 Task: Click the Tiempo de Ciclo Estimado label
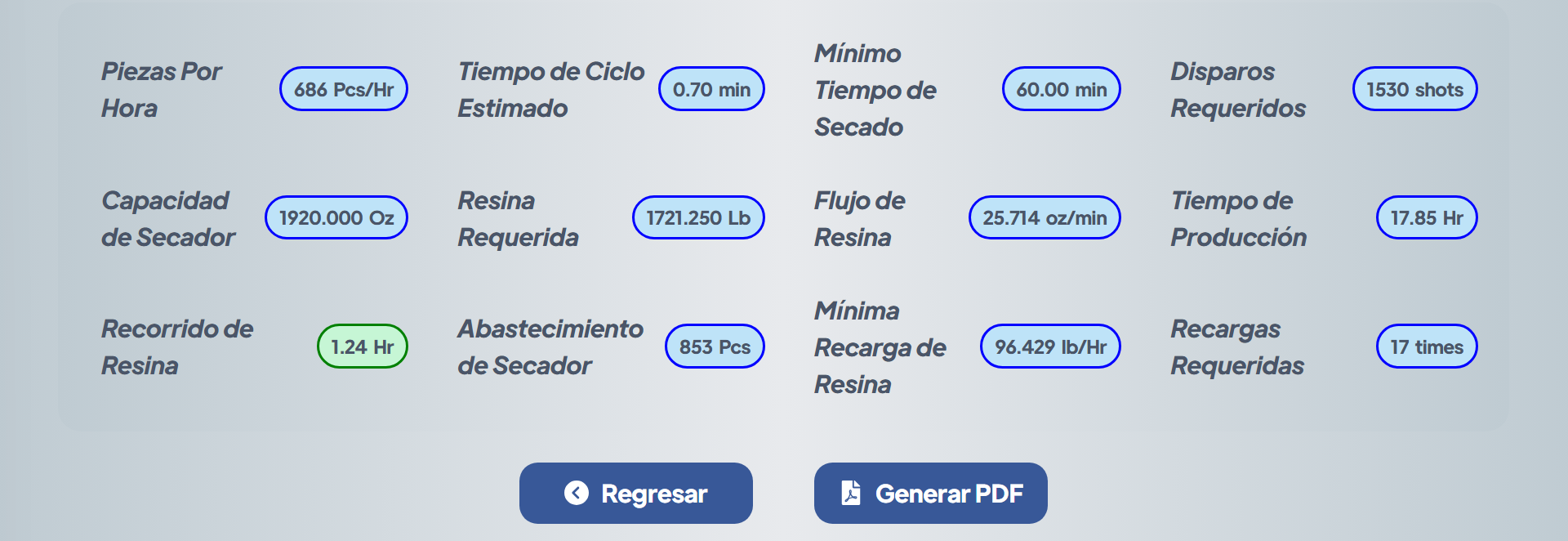pyautogui.click(x=550, y=89)
